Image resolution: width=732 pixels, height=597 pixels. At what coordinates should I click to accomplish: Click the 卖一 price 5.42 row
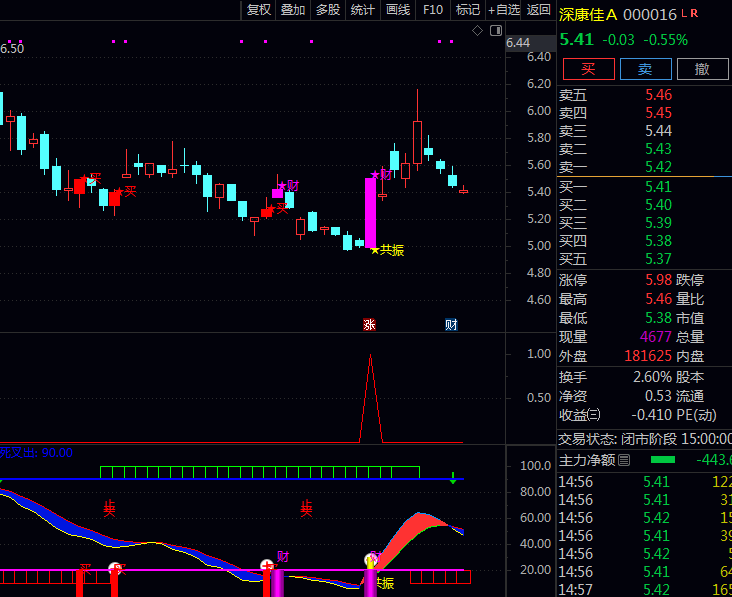coord(643,167)
